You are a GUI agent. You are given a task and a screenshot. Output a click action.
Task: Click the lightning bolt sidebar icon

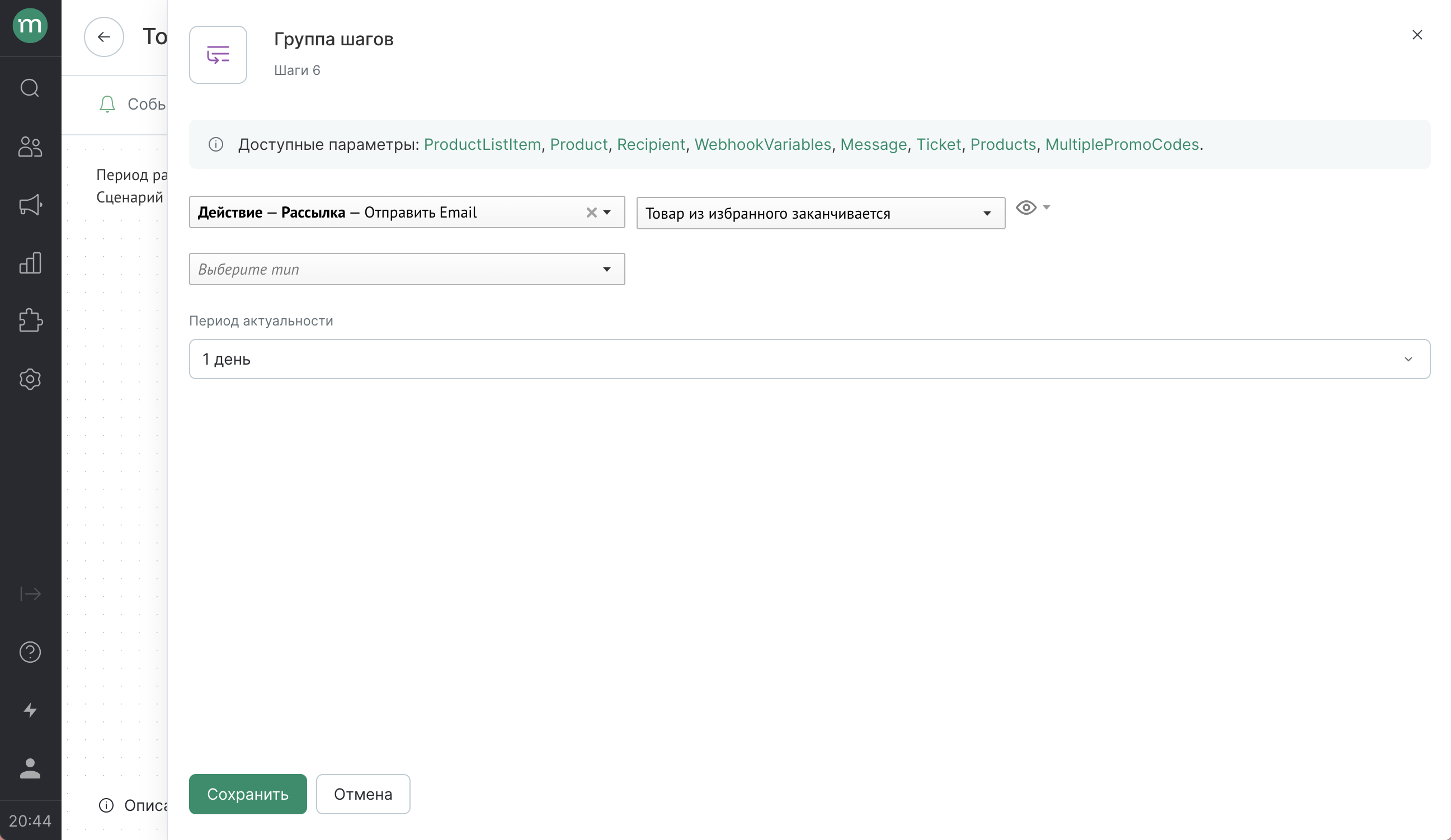pyautogui.click(x=30, y=710)
